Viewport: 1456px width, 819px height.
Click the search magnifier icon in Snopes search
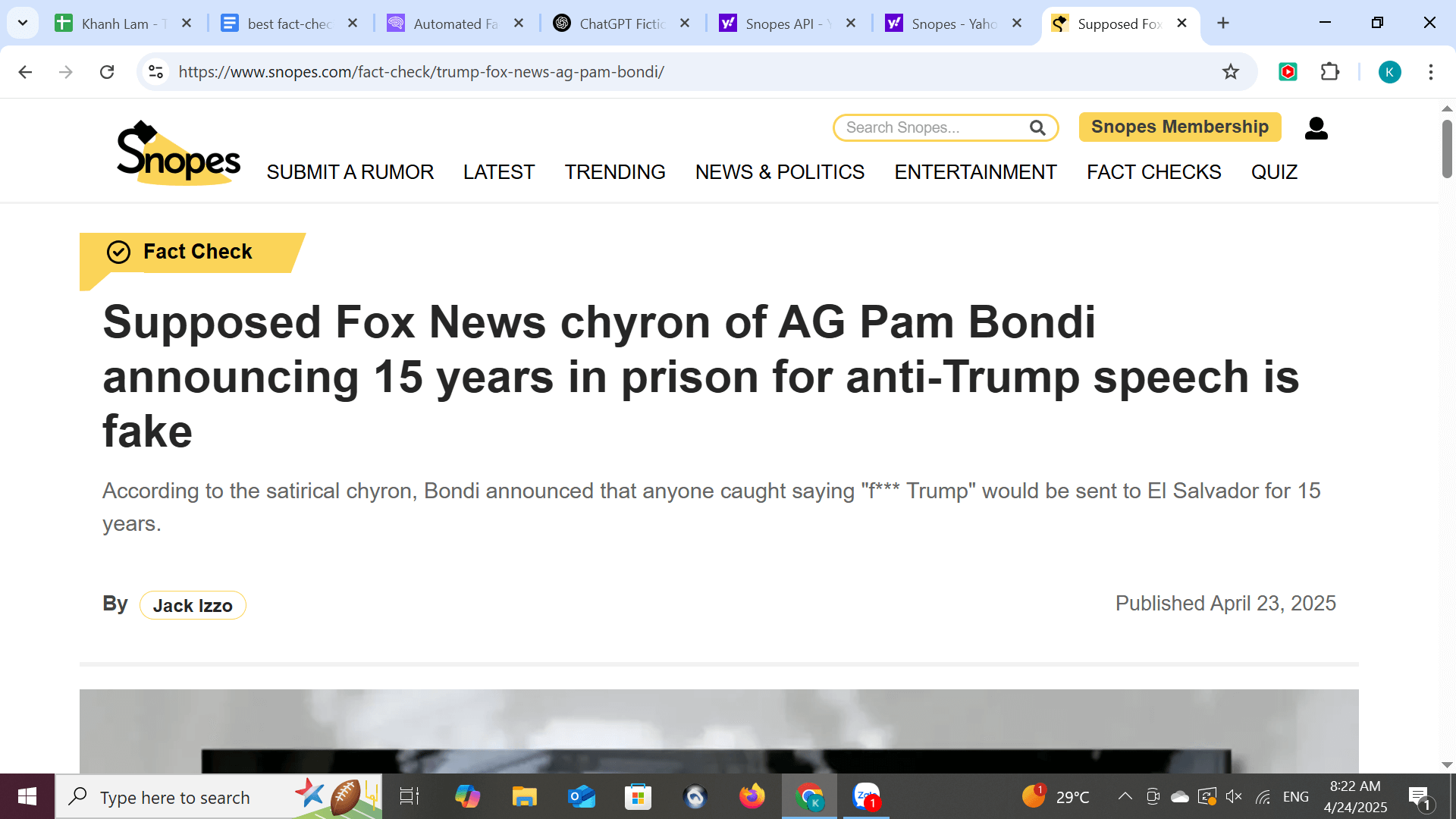pos(1037,128)
